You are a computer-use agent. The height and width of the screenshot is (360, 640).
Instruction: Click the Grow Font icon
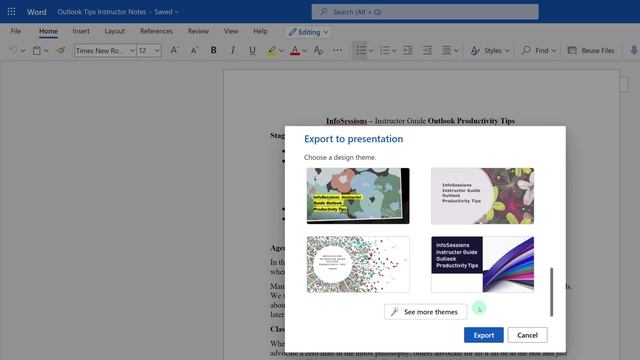pyautogui.click(x=174, y=50)
